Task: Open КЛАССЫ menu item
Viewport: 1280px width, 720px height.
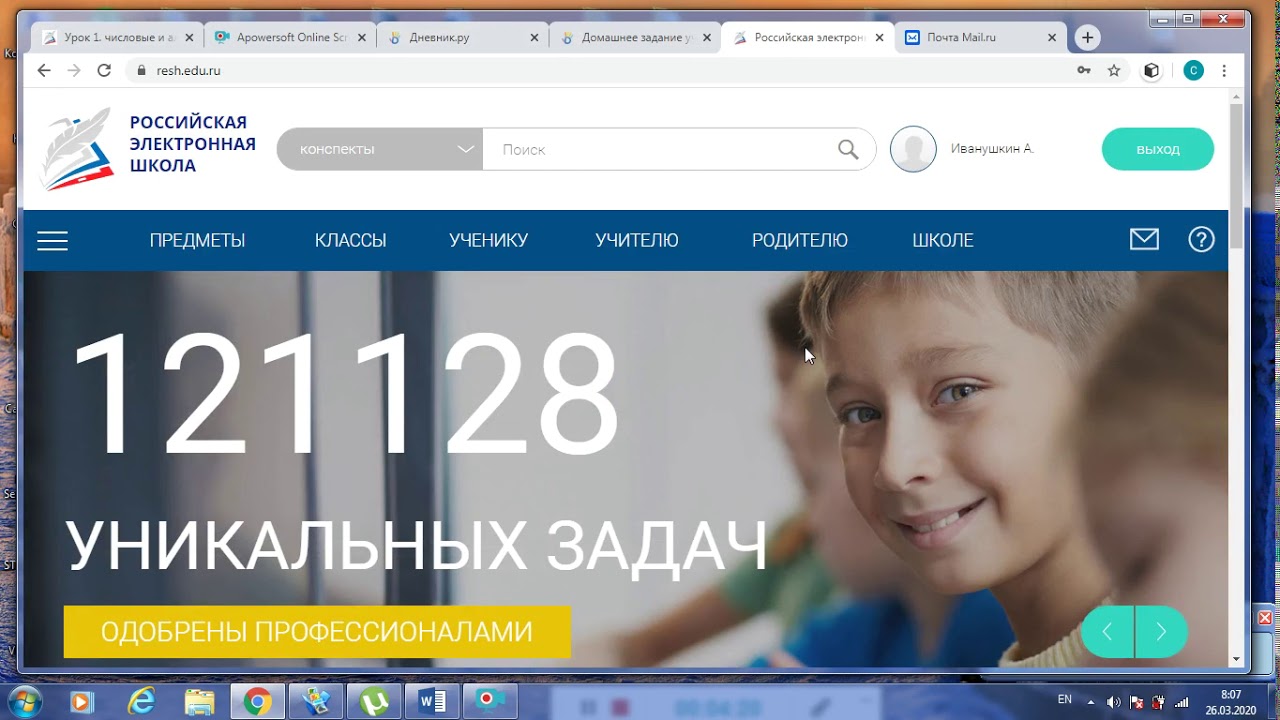Action: [350, 240]
